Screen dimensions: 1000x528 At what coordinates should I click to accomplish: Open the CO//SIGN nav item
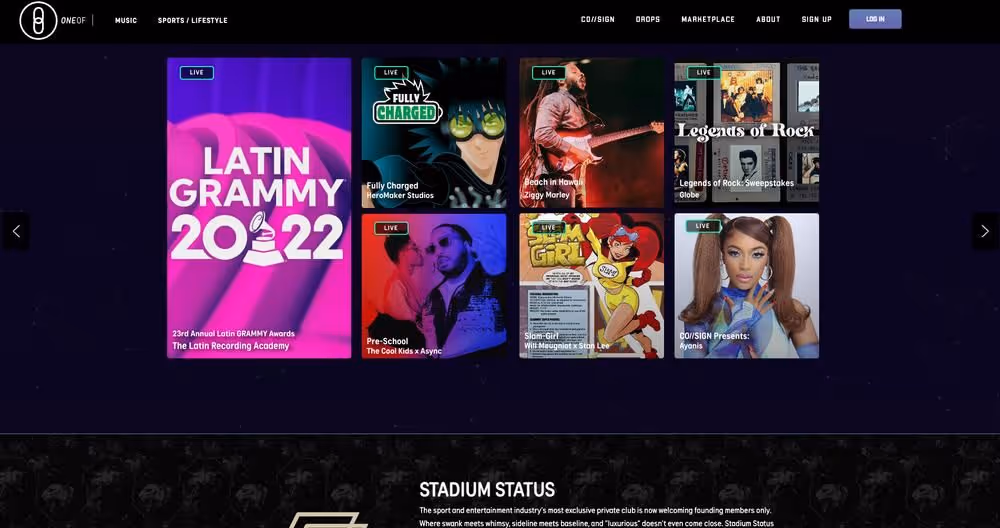click(598, 20)
